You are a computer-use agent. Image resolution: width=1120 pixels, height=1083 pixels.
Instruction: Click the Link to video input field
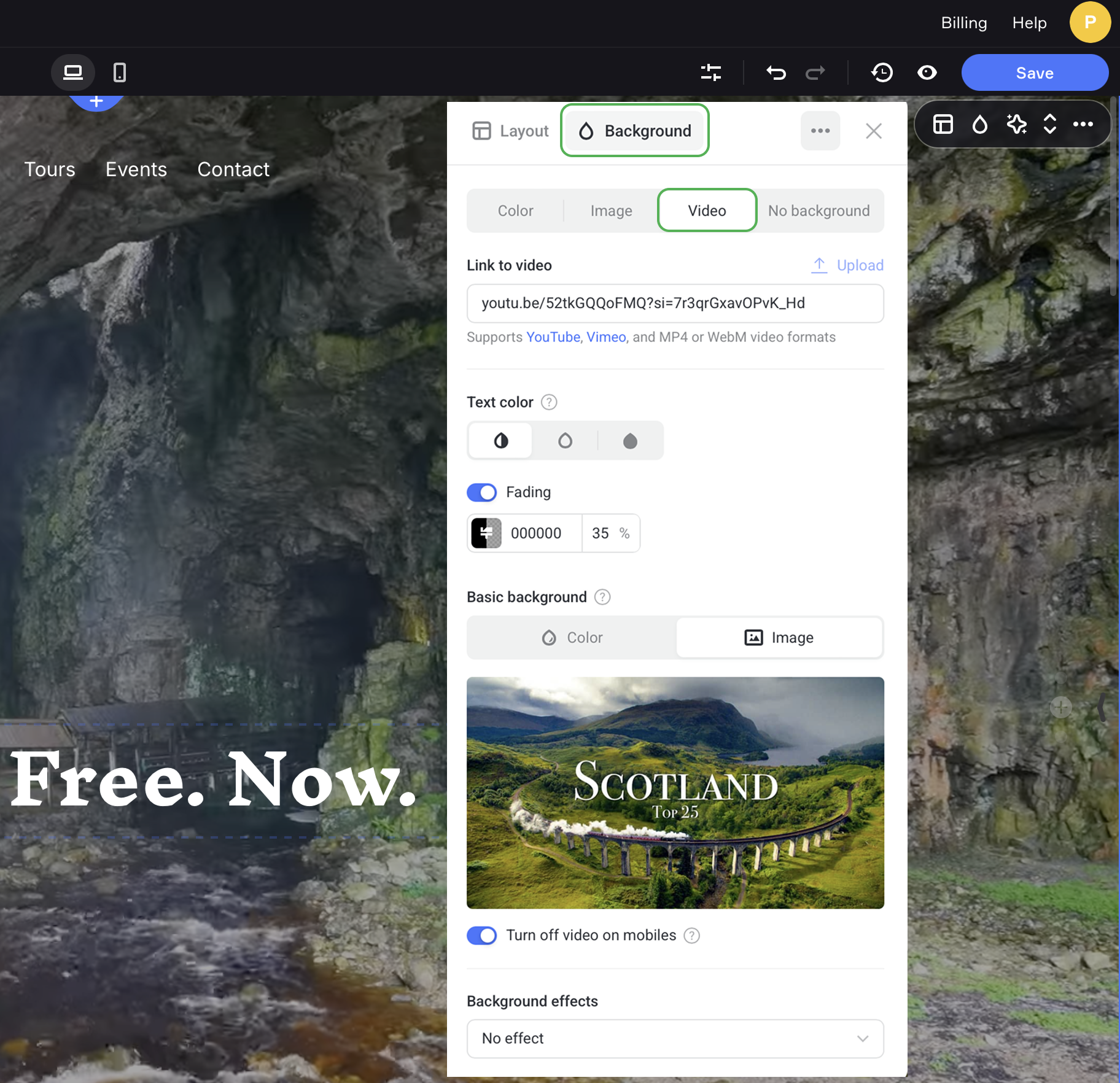point(675,303)
